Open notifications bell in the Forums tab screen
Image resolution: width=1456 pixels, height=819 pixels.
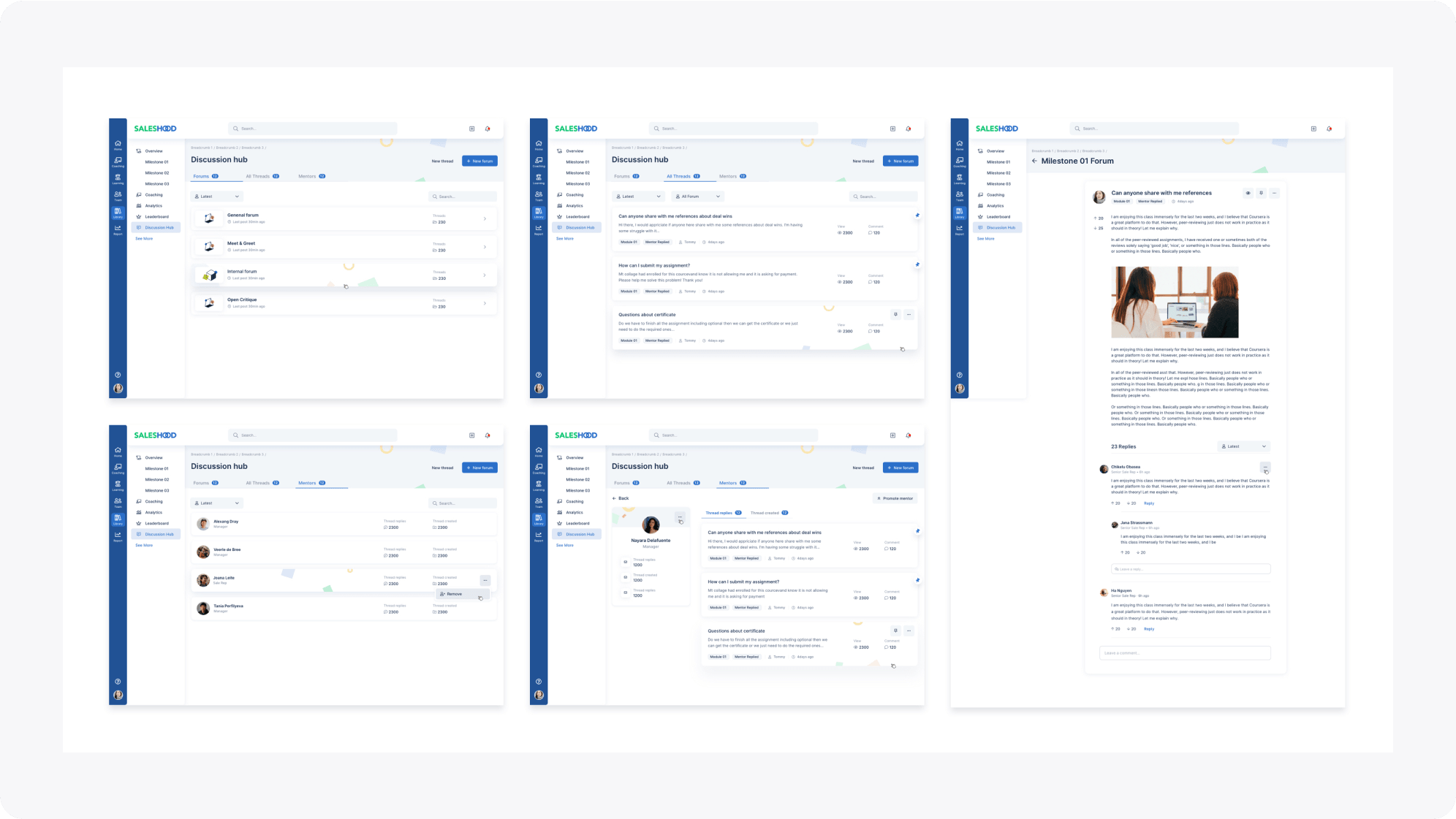click(488, 129)
